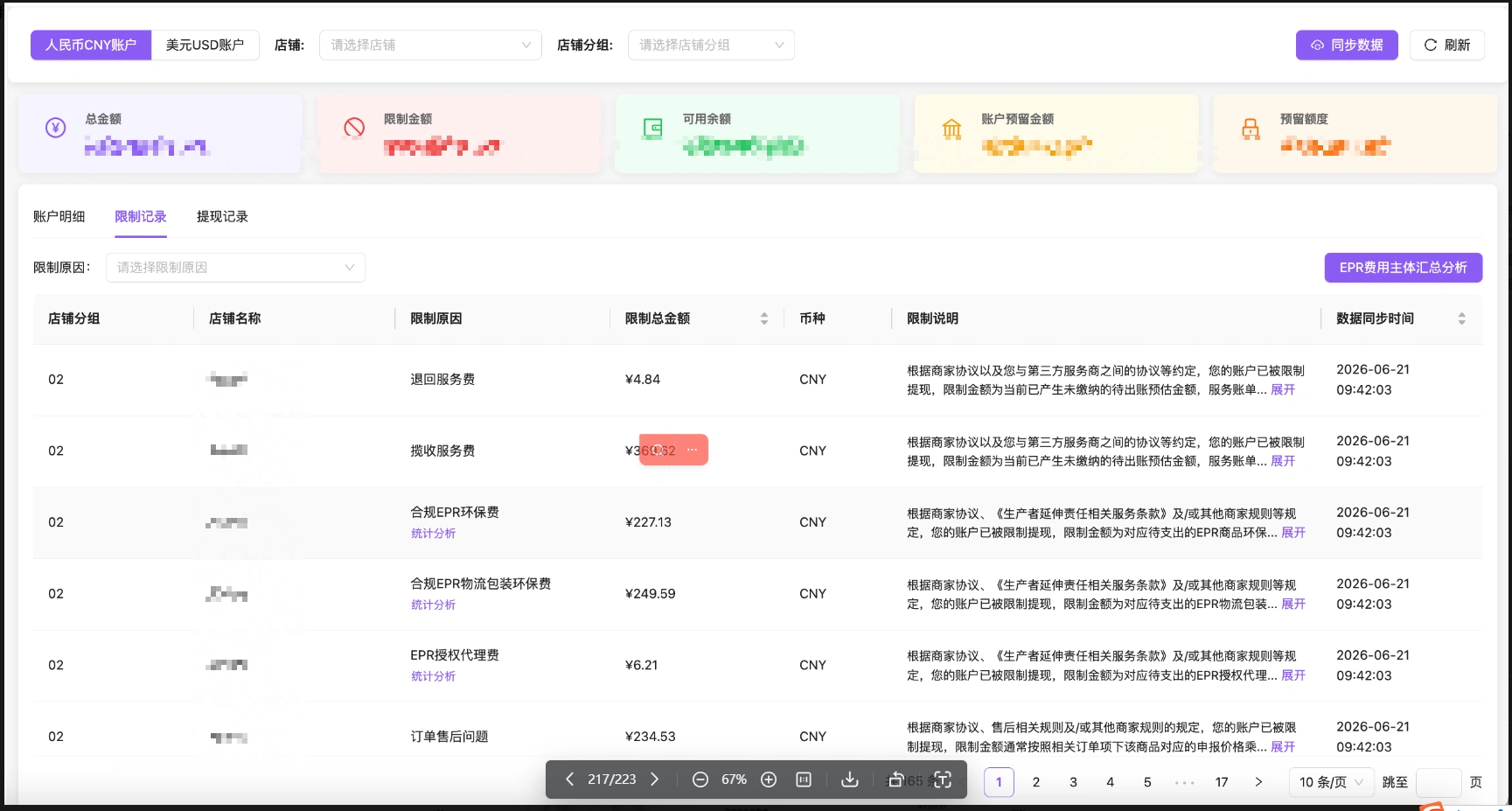This screenshot has height=811, width=1512.
Task: Expand 限制说明 for 揽收服务费 row
Action: coord(1283,461)
